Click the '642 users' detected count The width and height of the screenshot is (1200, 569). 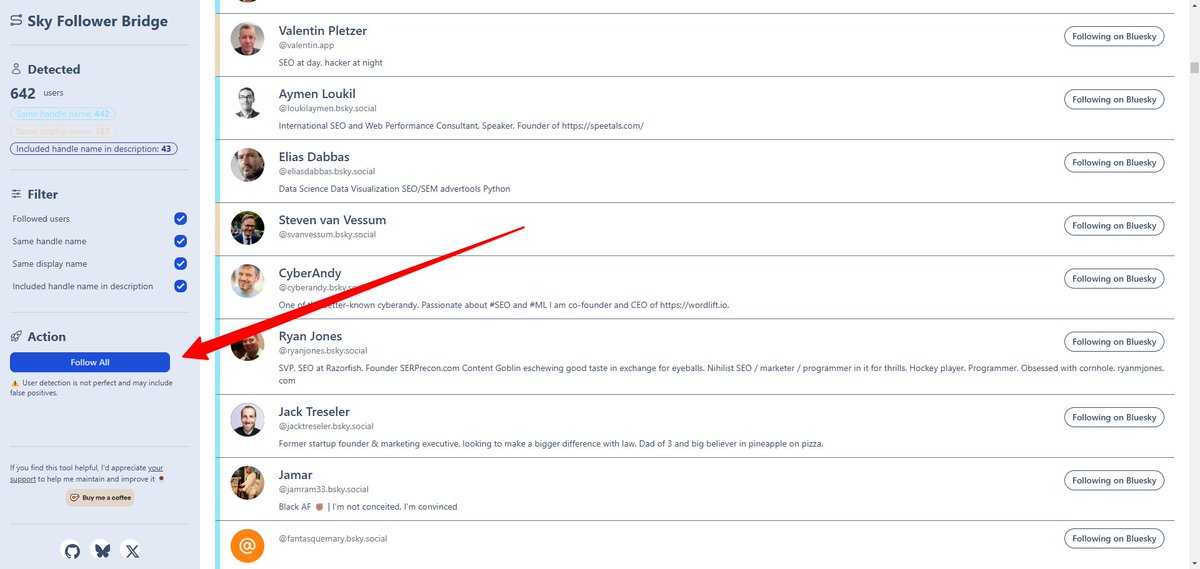(x=37, y=93)
